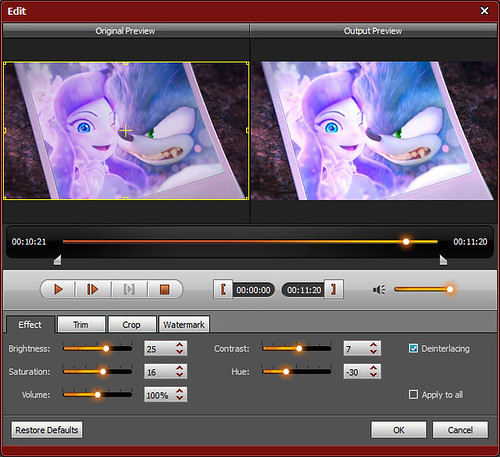Screen dimensions: 500x457
Task: Open the Trim tab
Action: (x=81, y=325)
